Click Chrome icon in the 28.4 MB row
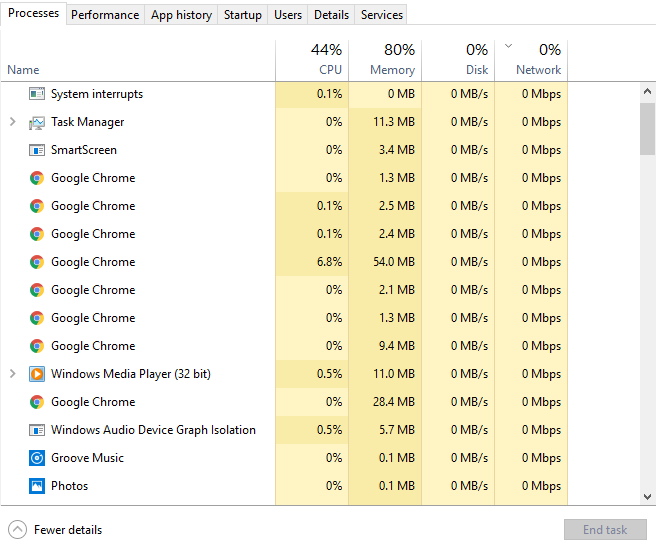The height and width of the screenshot is (554, 656). click(x=37, y=402)
